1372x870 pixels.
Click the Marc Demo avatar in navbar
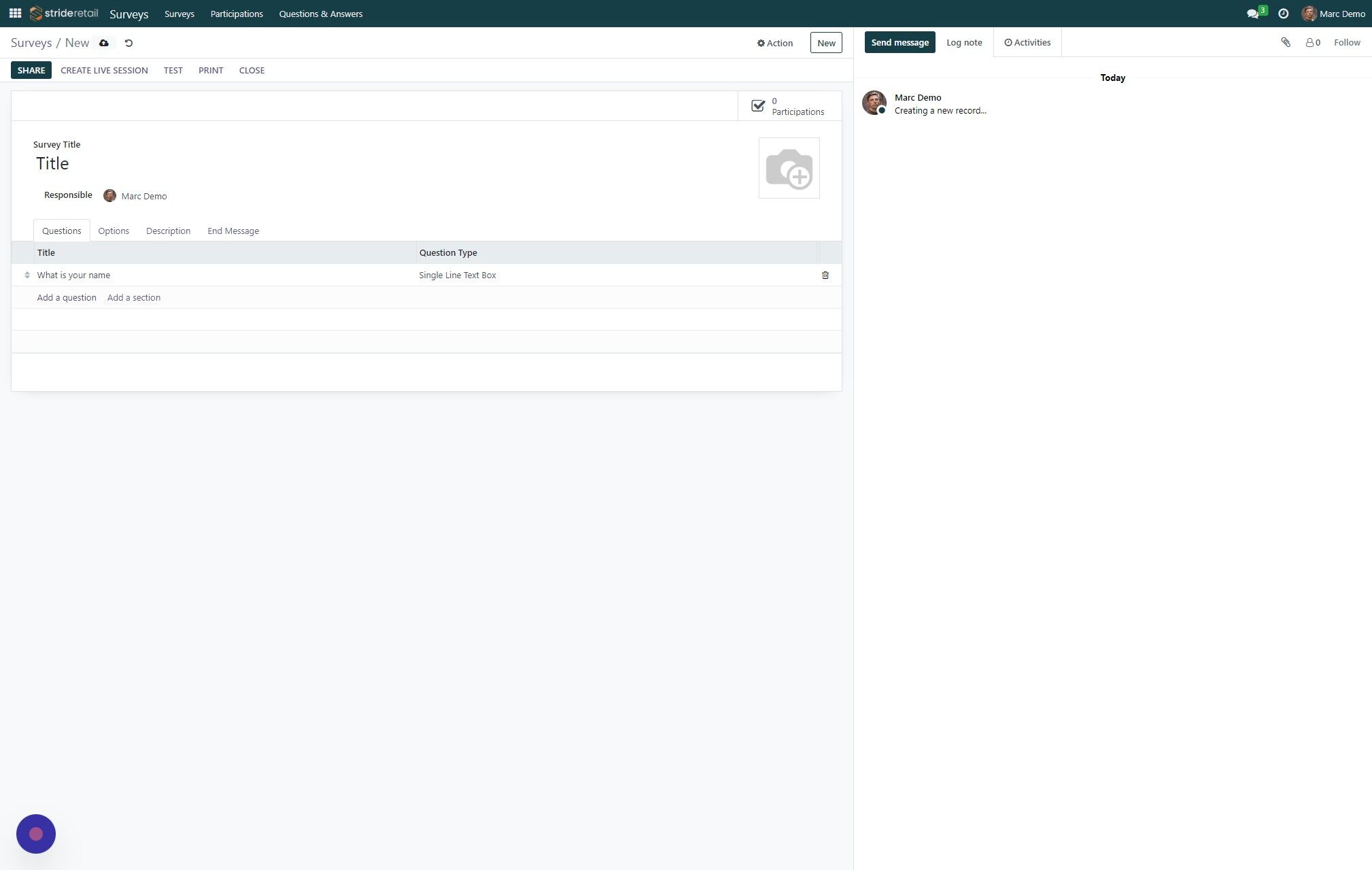point(1309,14)
